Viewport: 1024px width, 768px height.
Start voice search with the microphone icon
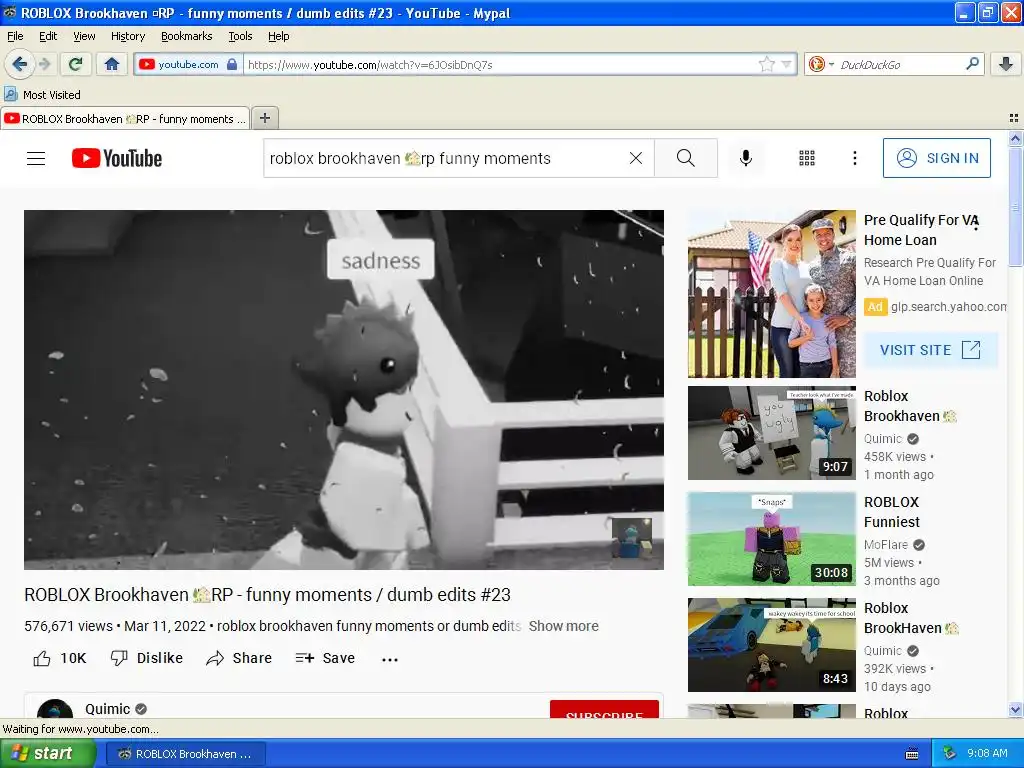746,158
